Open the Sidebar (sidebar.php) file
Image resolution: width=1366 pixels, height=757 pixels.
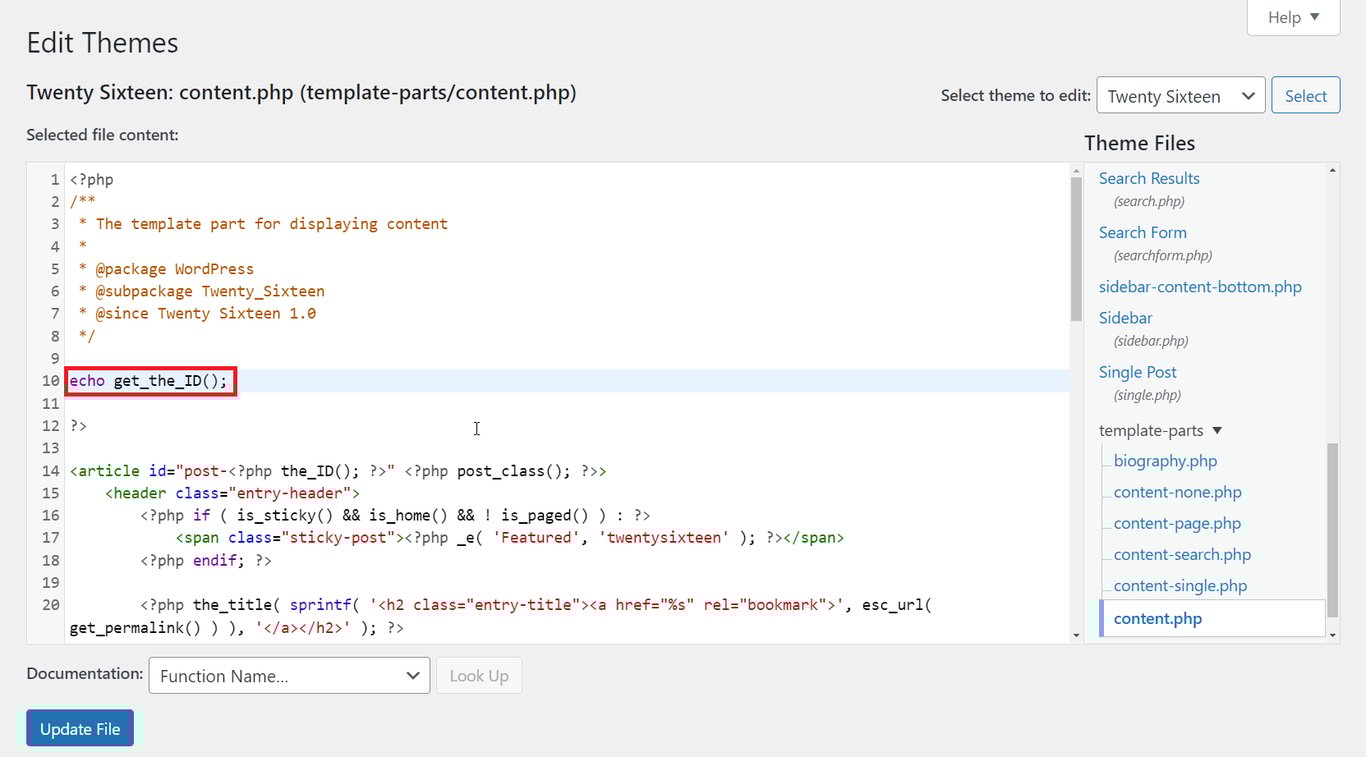point(1124,317)
